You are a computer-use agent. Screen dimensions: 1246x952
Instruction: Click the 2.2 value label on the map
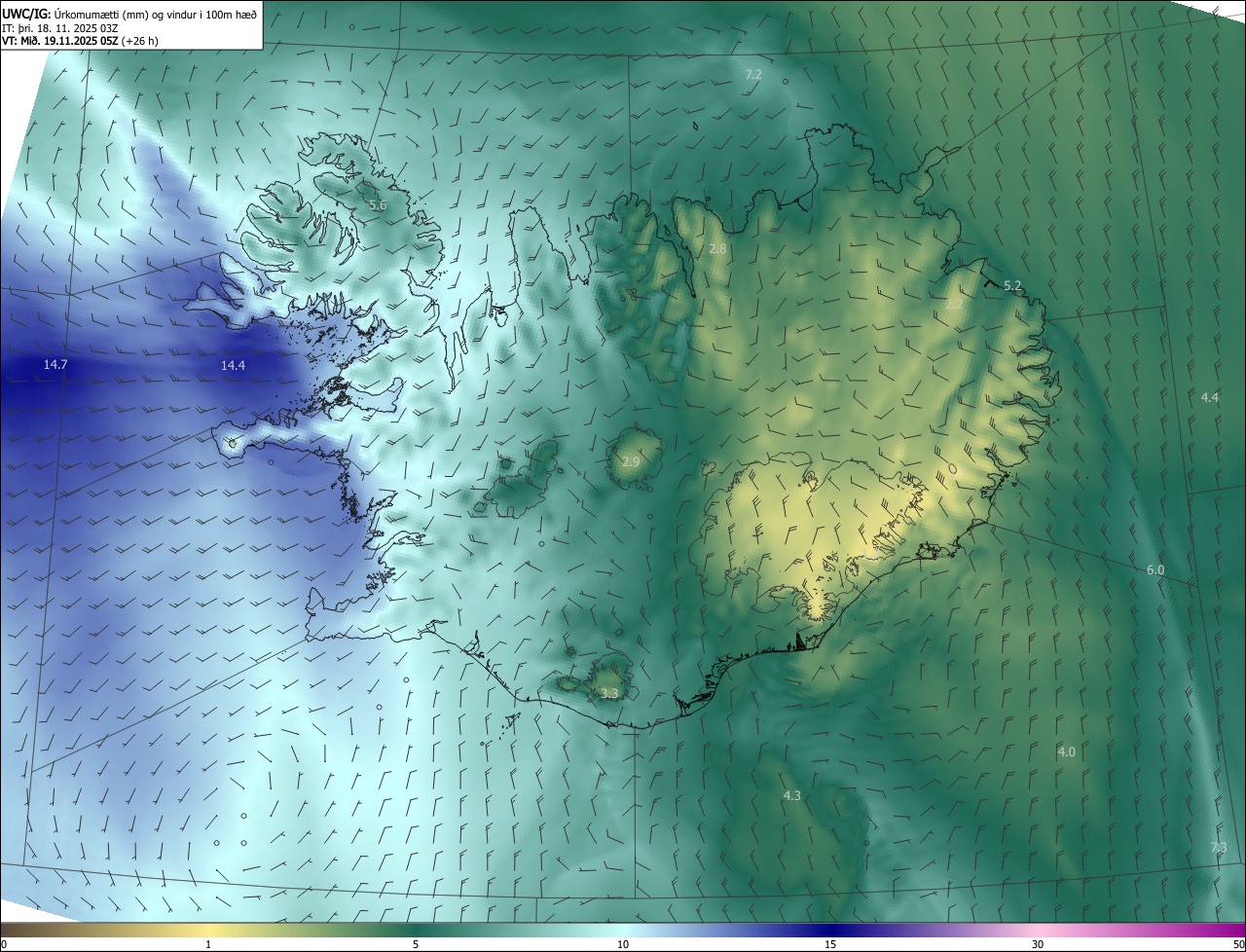[x=954, y=305]
